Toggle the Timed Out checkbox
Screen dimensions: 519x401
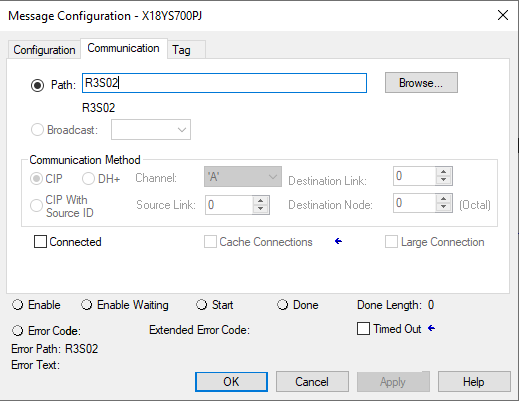[363, 329]
